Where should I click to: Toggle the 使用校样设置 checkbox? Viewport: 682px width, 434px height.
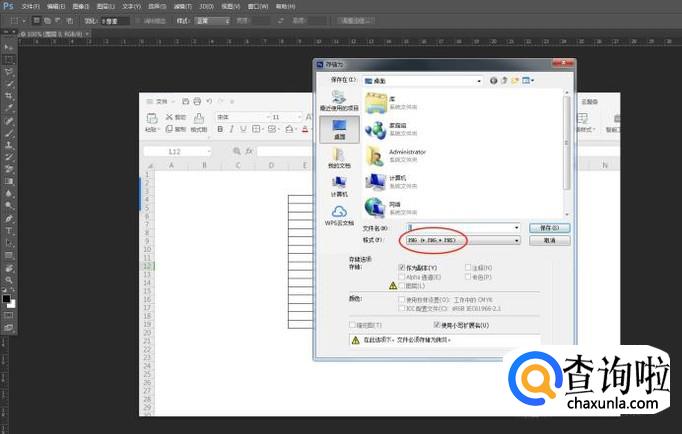402,300
